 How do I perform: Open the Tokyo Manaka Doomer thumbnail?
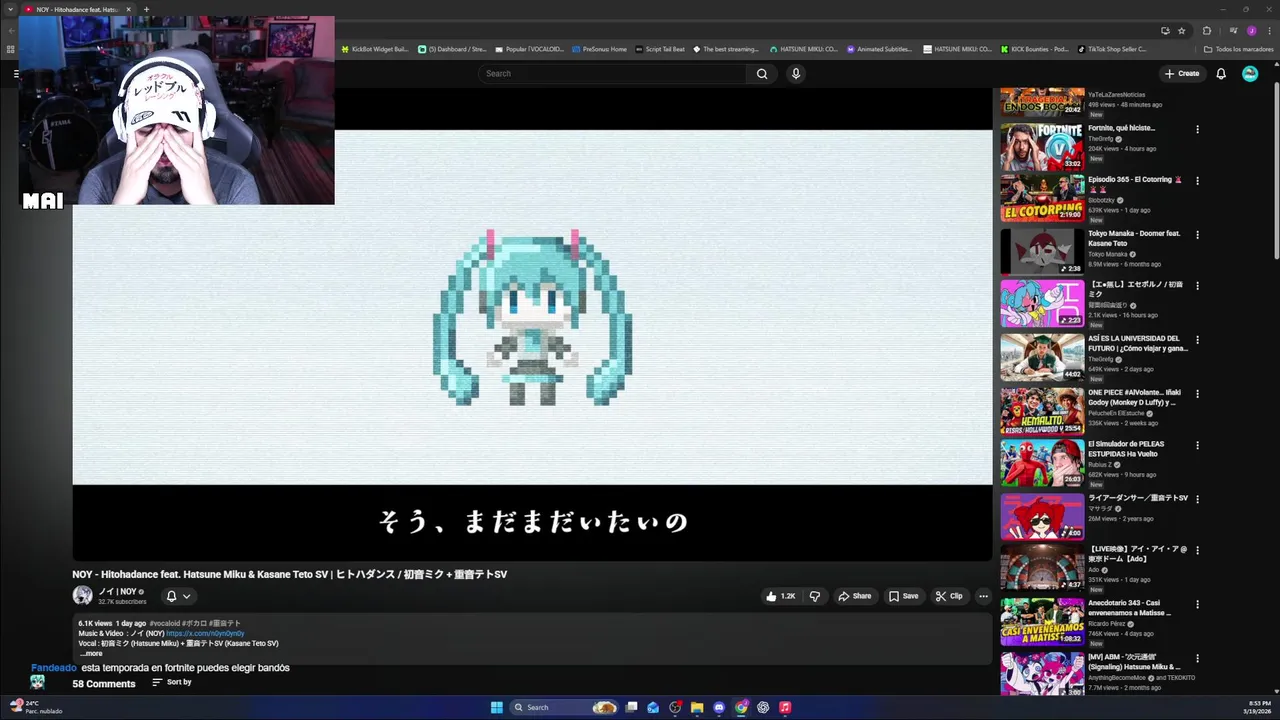[x=1042, y=251]
